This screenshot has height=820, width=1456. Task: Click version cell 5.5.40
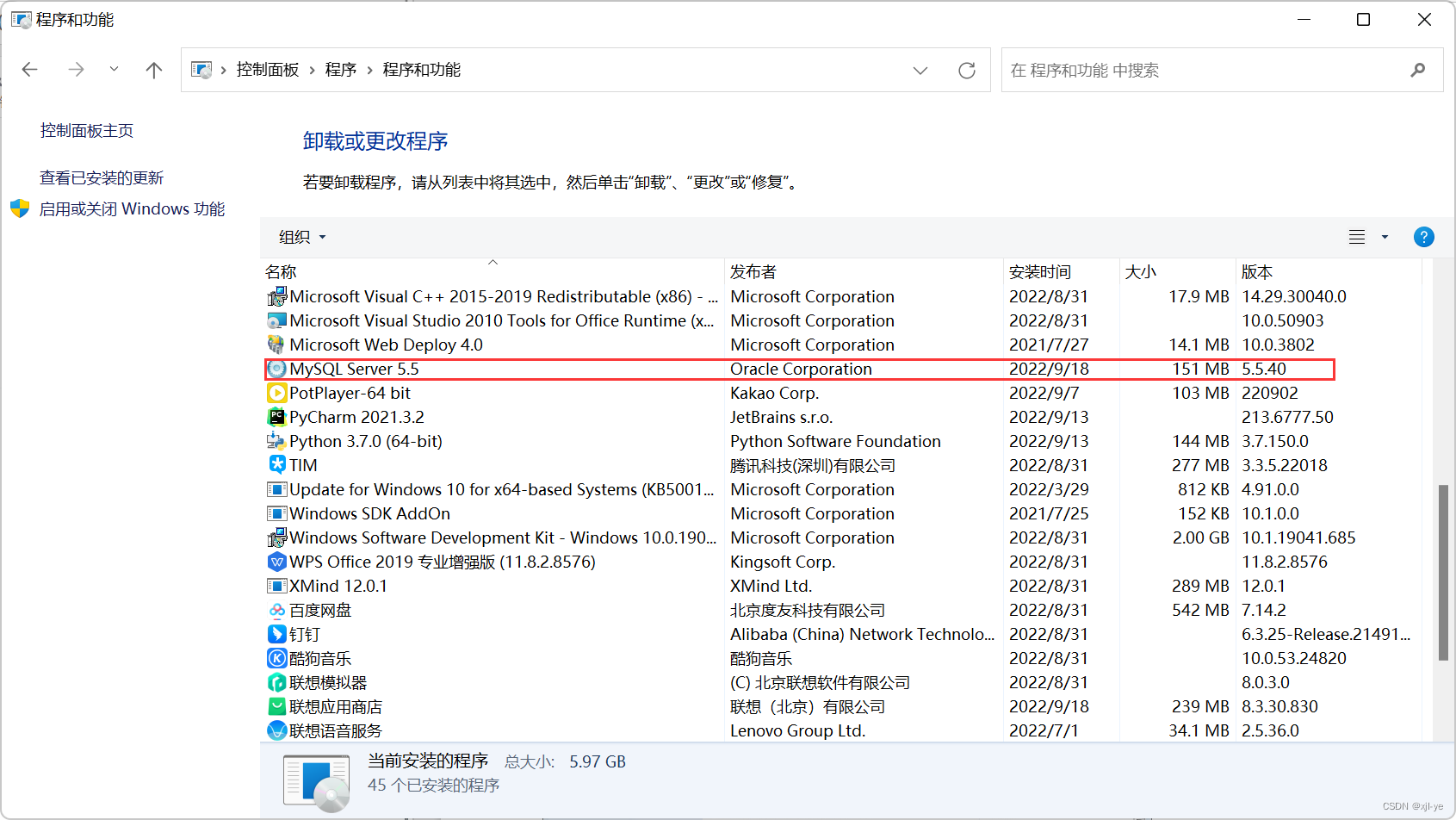point(1264,369)
